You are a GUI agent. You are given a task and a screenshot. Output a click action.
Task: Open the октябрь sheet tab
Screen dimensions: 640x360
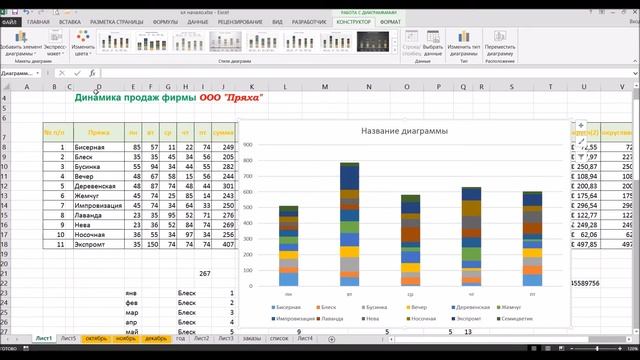[96, 338]
